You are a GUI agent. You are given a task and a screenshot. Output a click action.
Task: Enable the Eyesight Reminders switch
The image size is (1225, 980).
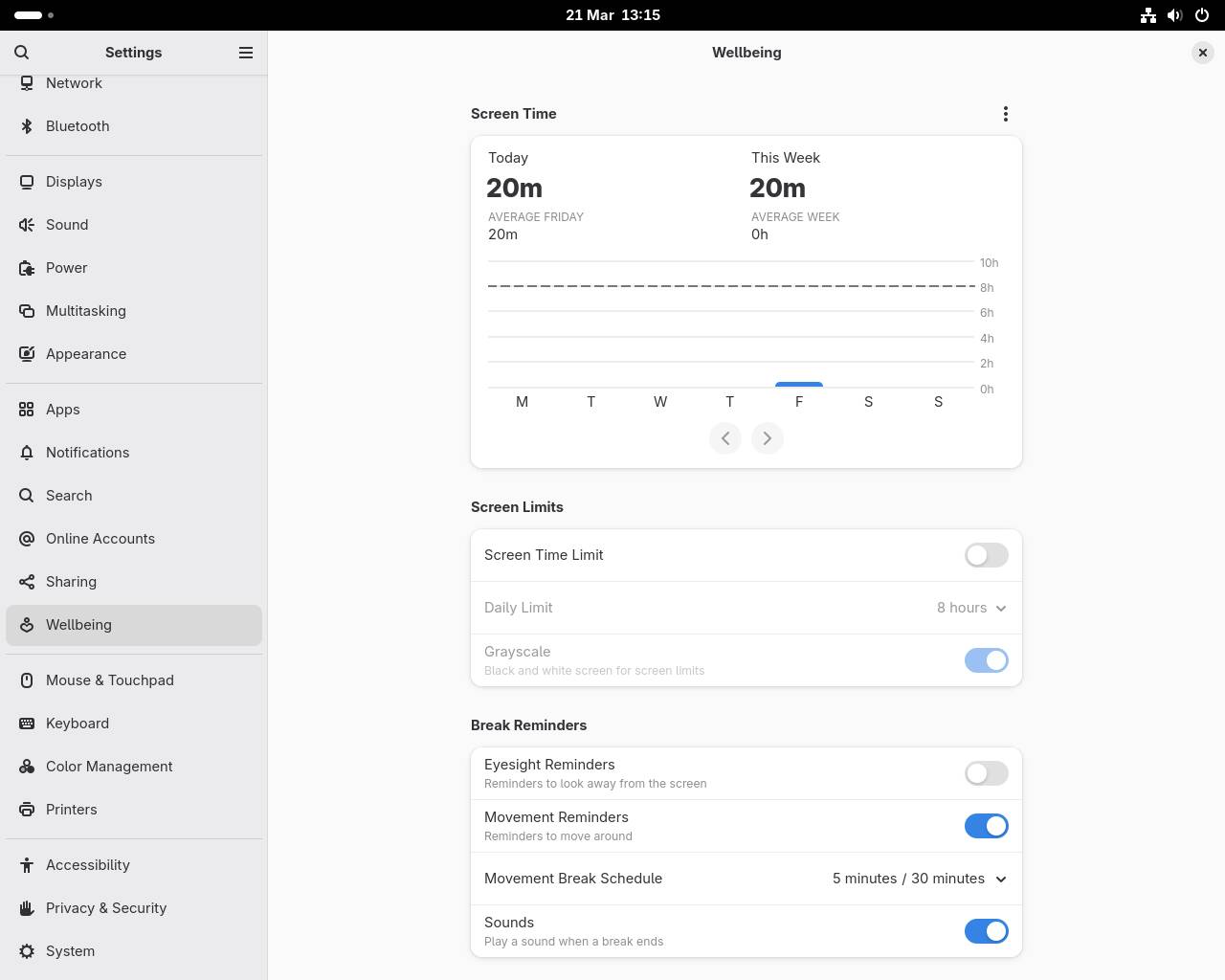(x=986, y=773)
